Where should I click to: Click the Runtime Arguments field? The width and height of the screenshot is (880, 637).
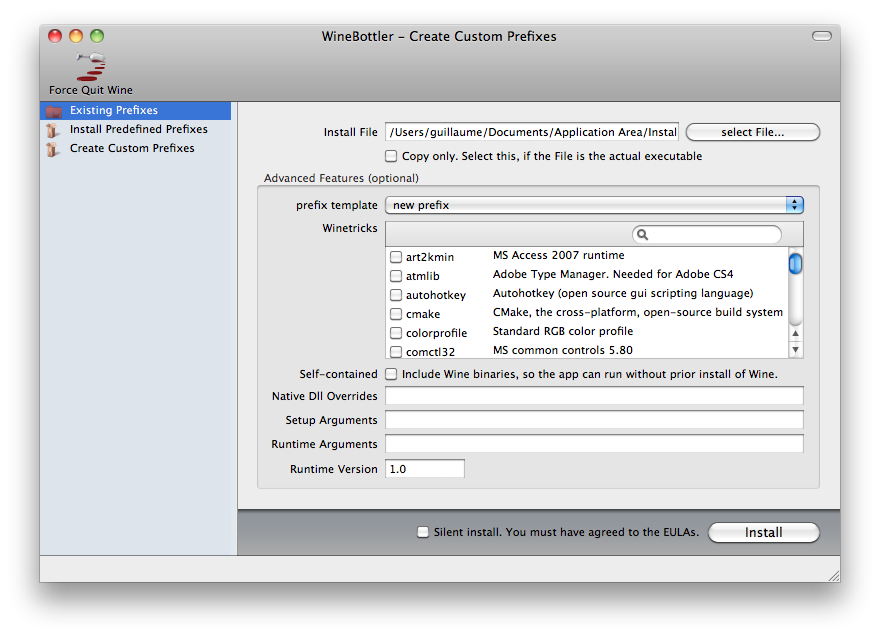click(594, 444)
